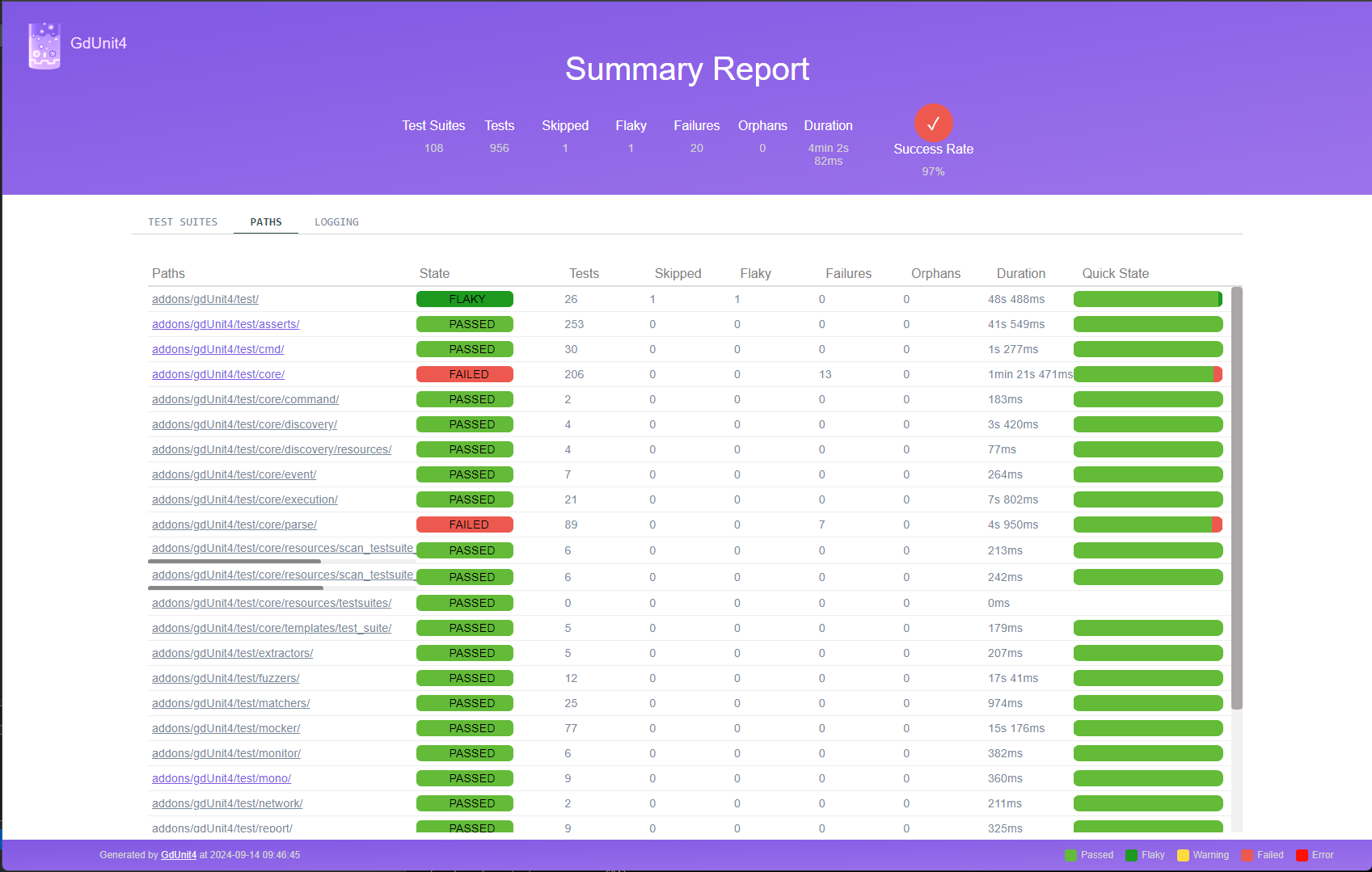
Task: Open the addons/gdUnit4/test/matchers/ link
Action: [231, 703]
